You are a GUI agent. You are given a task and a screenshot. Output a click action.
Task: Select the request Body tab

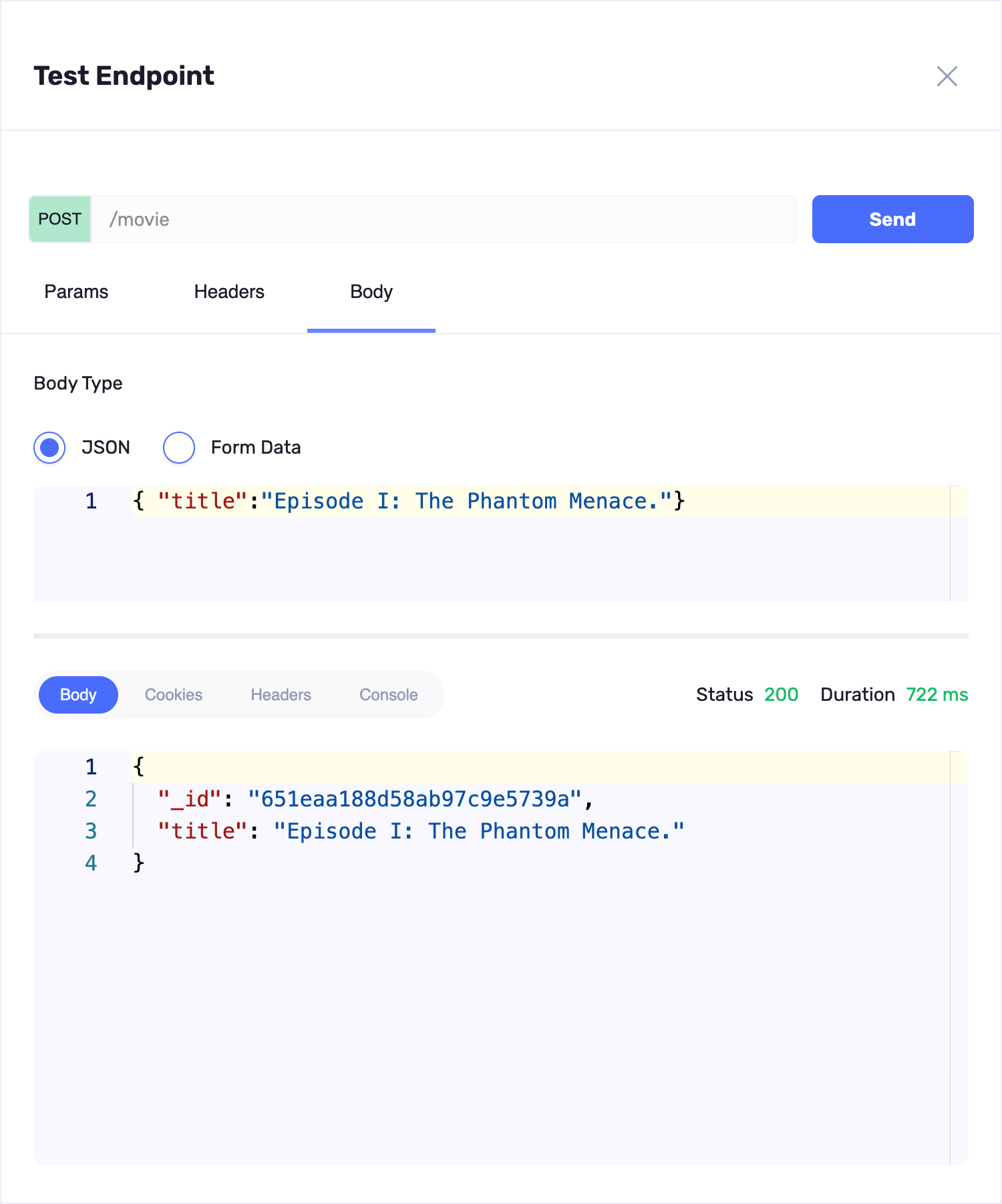click(371, 292)
